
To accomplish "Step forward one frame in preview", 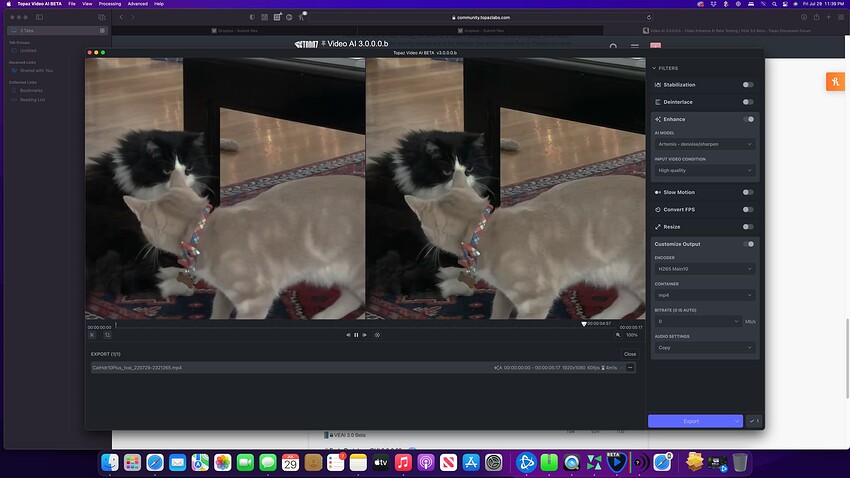I will click(x=365, y=335).
